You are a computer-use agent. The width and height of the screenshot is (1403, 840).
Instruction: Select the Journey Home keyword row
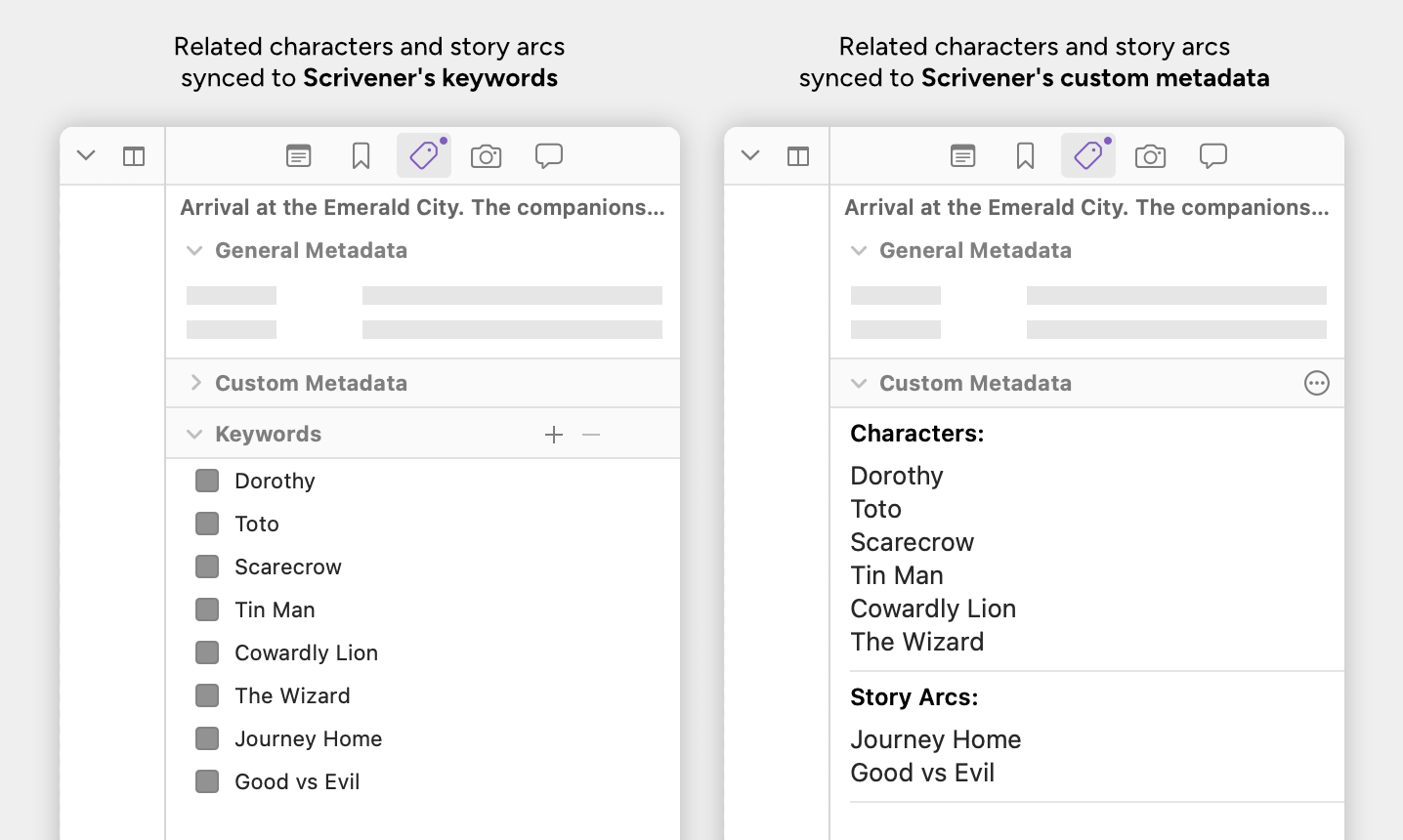tap(423, 738)
